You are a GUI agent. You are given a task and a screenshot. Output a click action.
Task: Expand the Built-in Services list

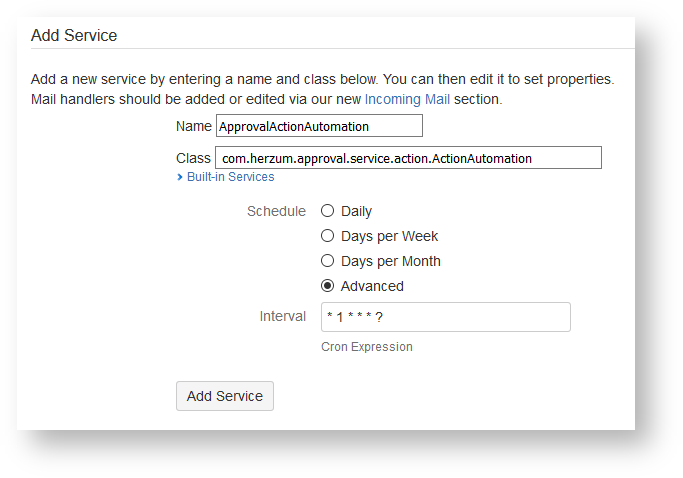click(230, 177)
